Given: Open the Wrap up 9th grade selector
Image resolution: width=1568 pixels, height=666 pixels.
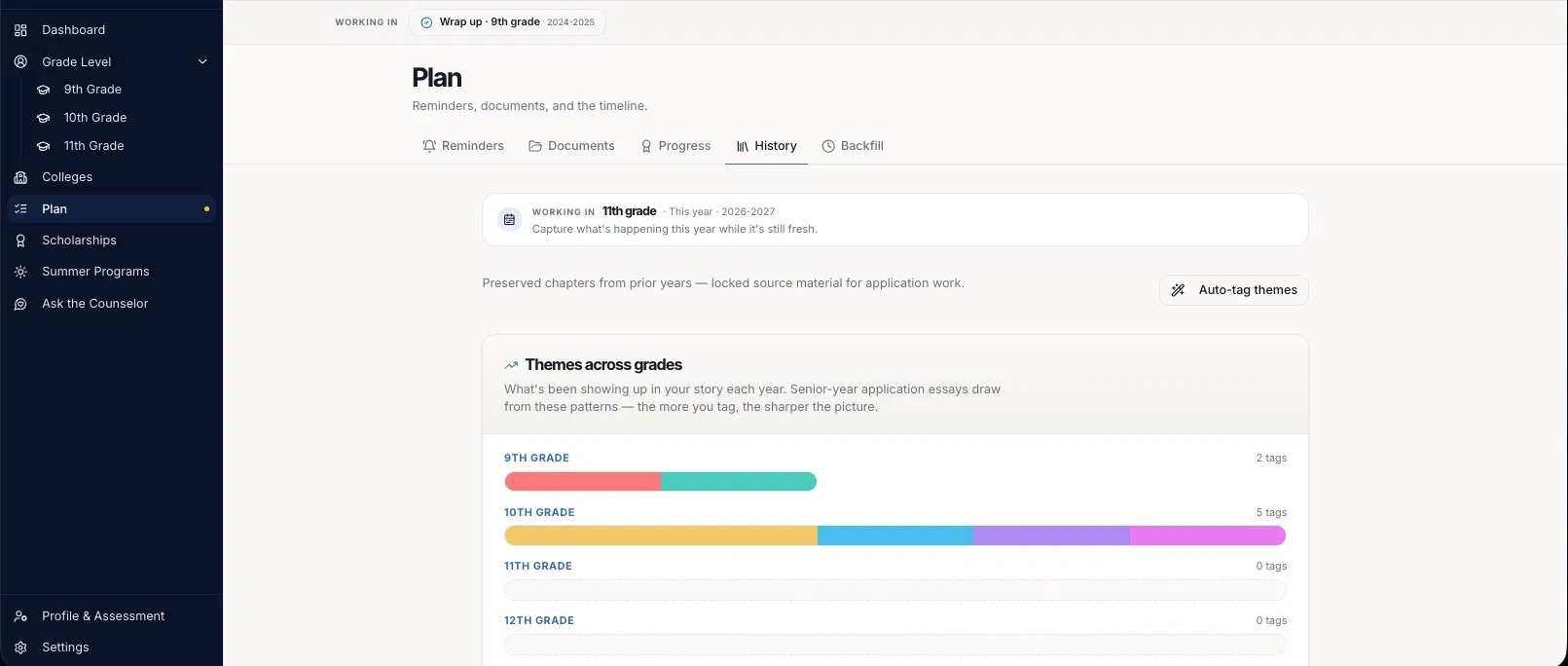Looking at the screenshot, I should [507, 22].
